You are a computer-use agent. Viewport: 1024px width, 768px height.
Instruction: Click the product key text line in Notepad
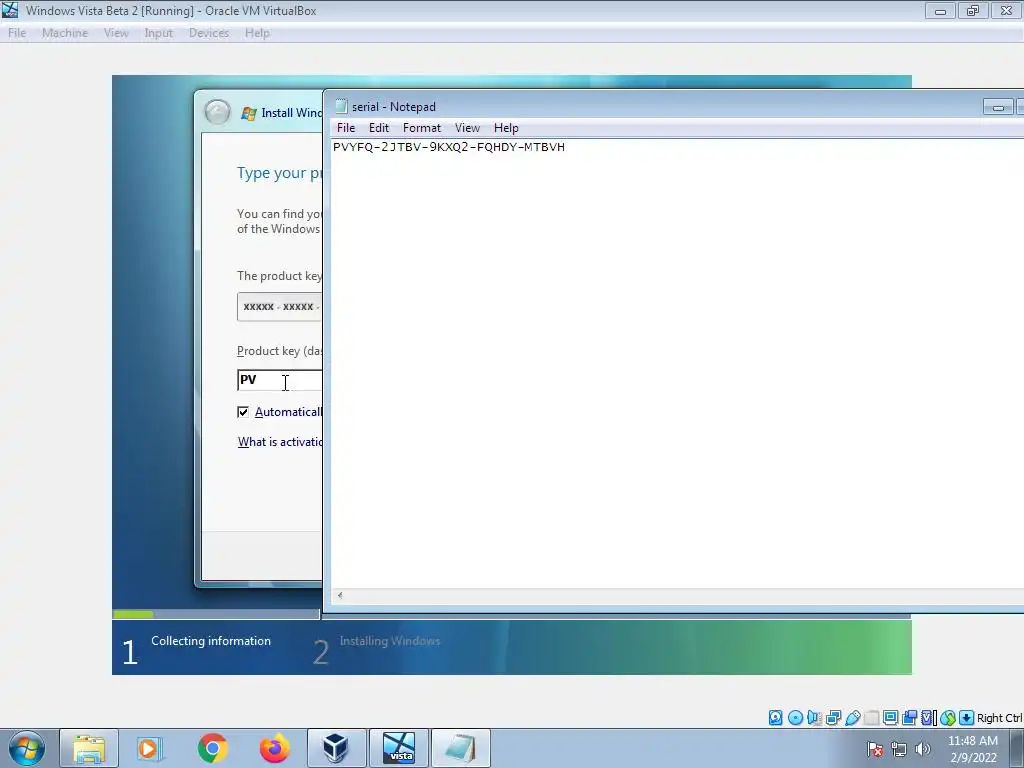tap(449, 147)
